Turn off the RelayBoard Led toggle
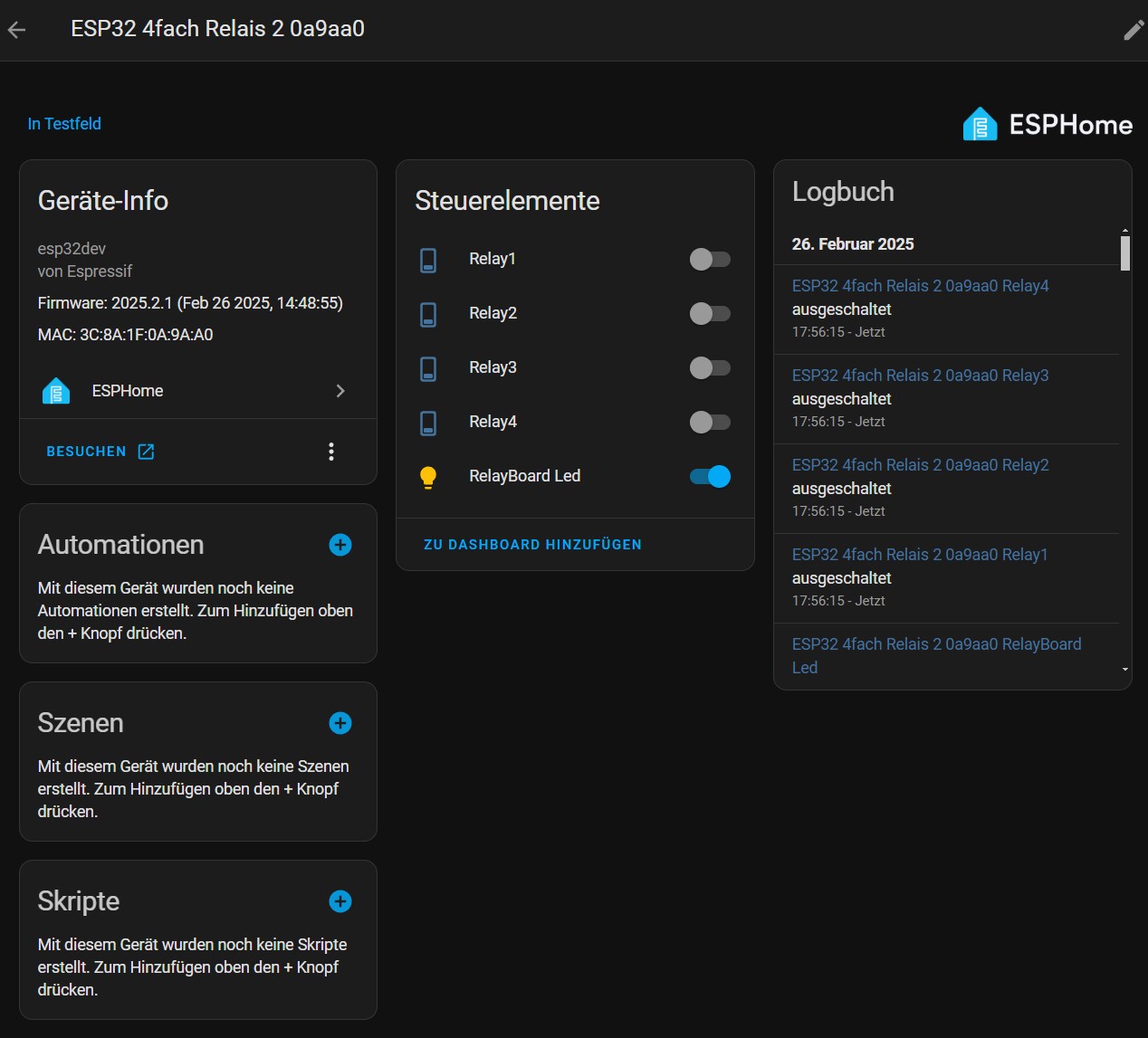The width and height of the screenshot is (1148, 1038). point(710,477)
